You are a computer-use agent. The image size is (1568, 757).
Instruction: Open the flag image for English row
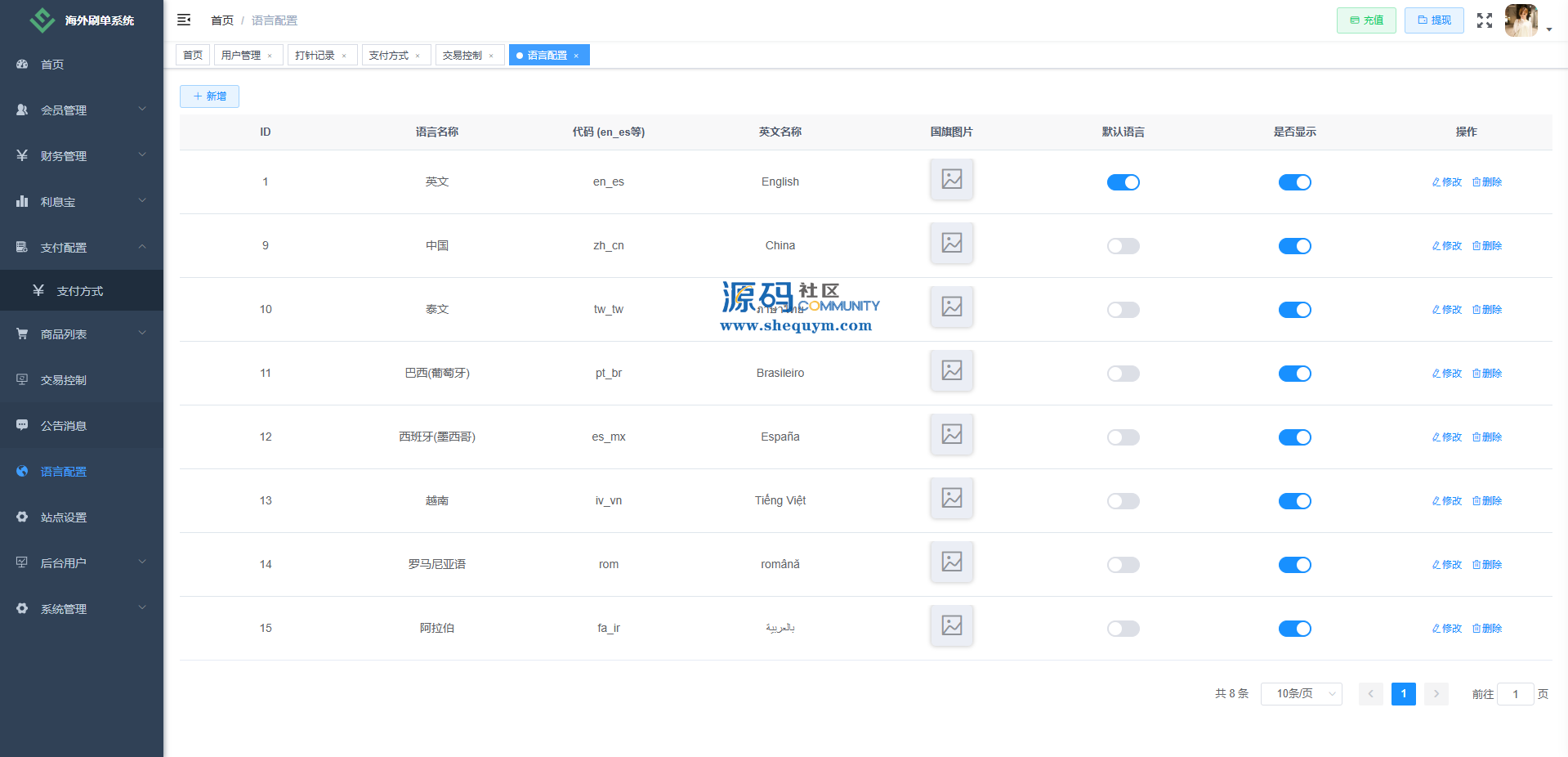click(x=951, y=179)
